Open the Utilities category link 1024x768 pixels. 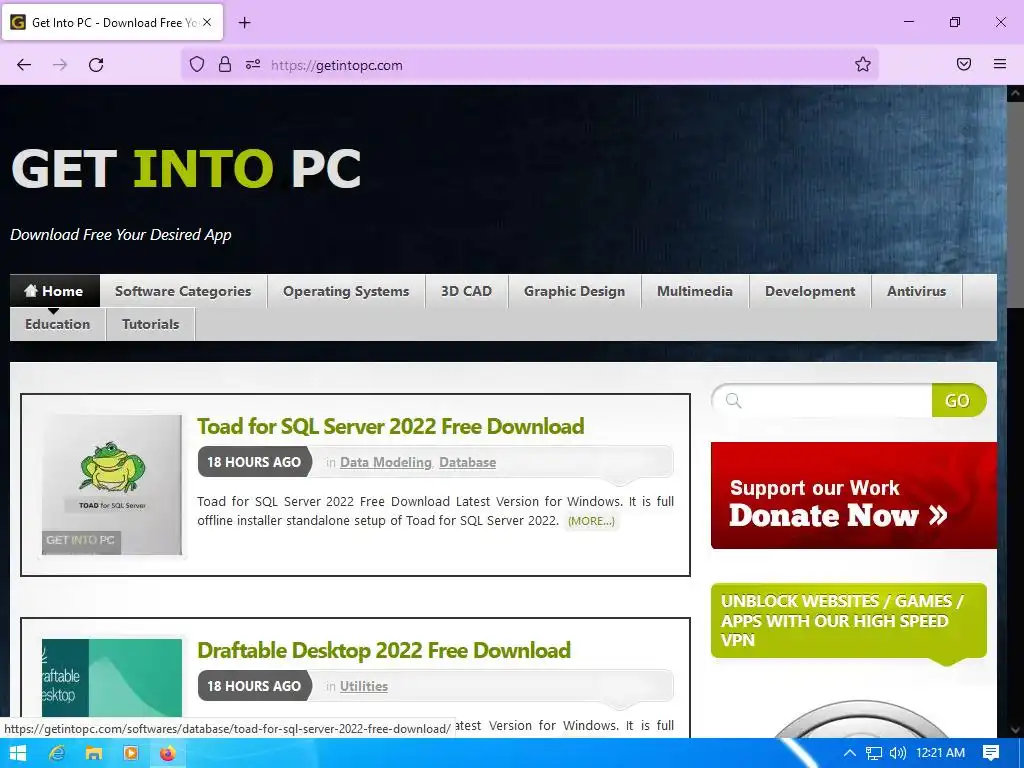click(364, 686)
